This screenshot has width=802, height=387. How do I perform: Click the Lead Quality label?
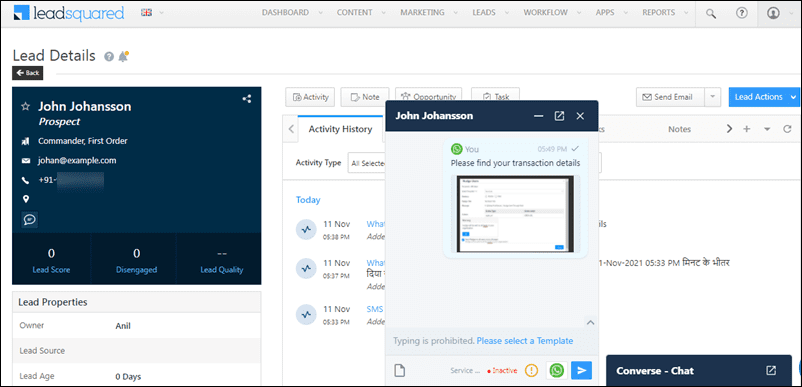[221, 270]
